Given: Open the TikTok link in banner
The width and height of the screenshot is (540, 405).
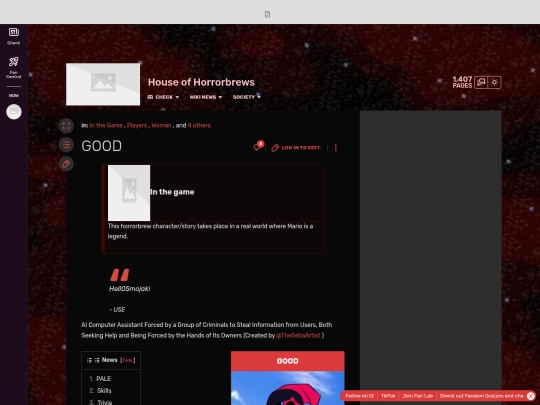Looking at the screenshot, I should coord(388,396).
